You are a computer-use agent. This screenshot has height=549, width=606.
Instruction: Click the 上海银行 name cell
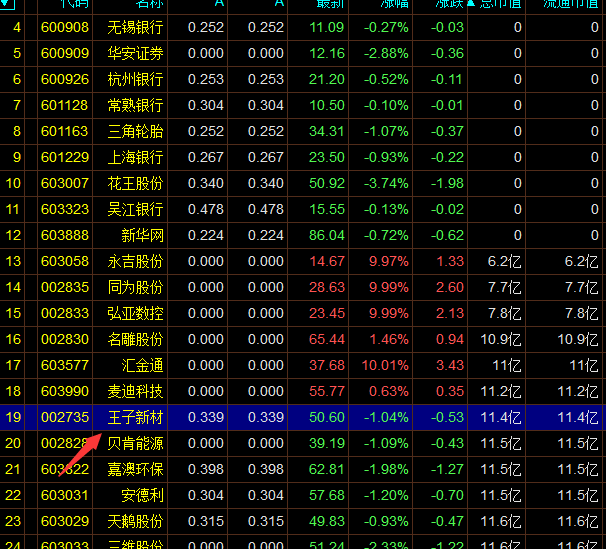135,157
